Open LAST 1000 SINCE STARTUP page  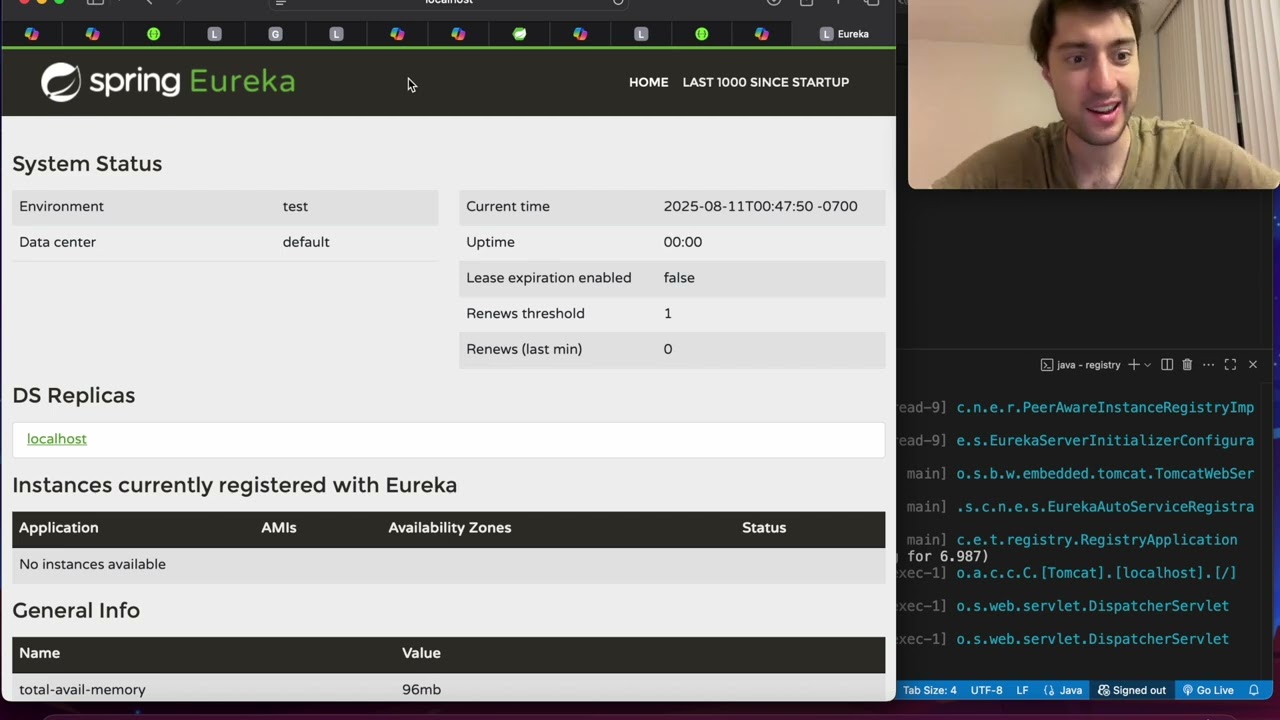[x=765, y=82]
